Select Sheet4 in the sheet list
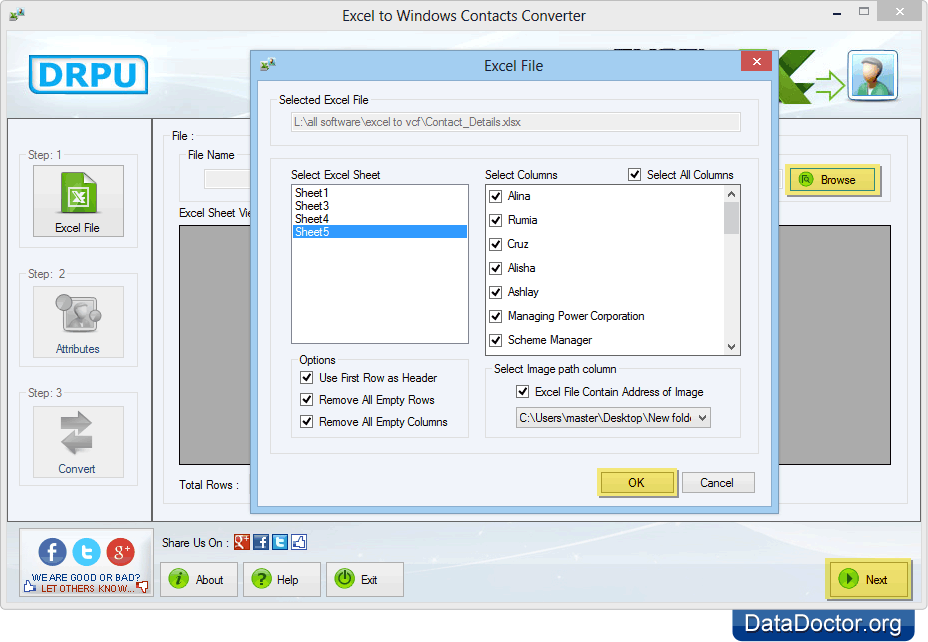928x642 pixels. [x=379, y=219]
